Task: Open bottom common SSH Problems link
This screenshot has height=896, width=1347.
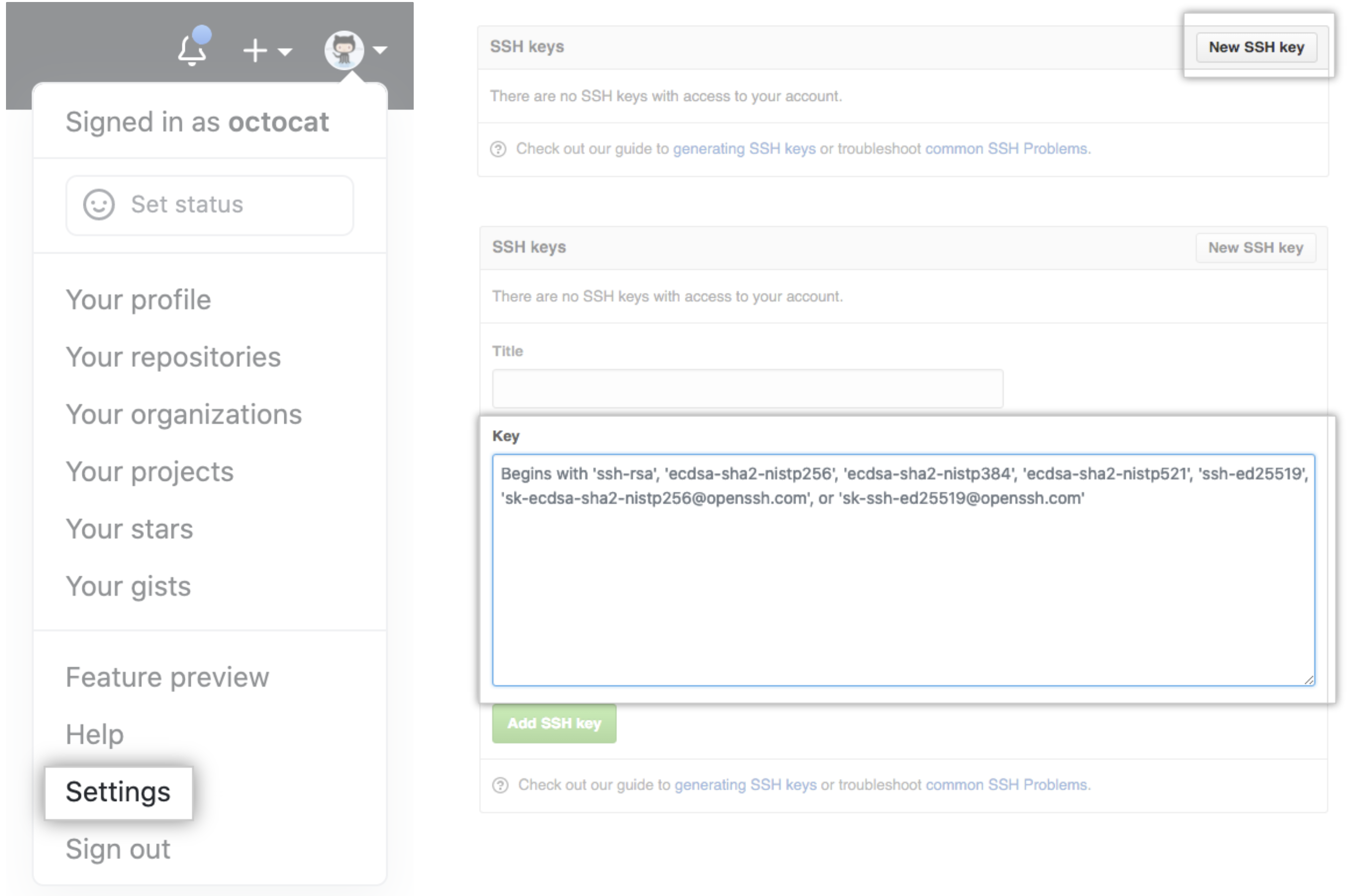Action: tap(1008, 785)
